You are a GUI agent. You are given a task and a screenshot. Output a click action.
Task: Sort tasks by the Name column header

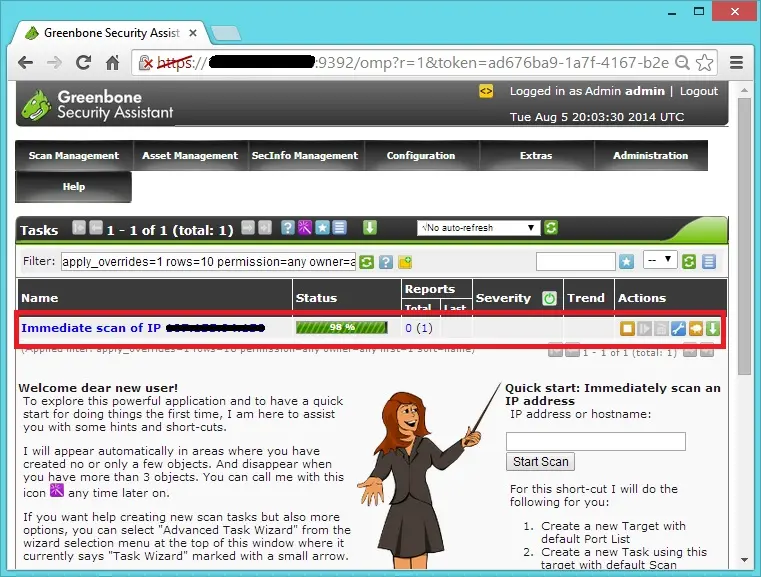click(40, 297)
